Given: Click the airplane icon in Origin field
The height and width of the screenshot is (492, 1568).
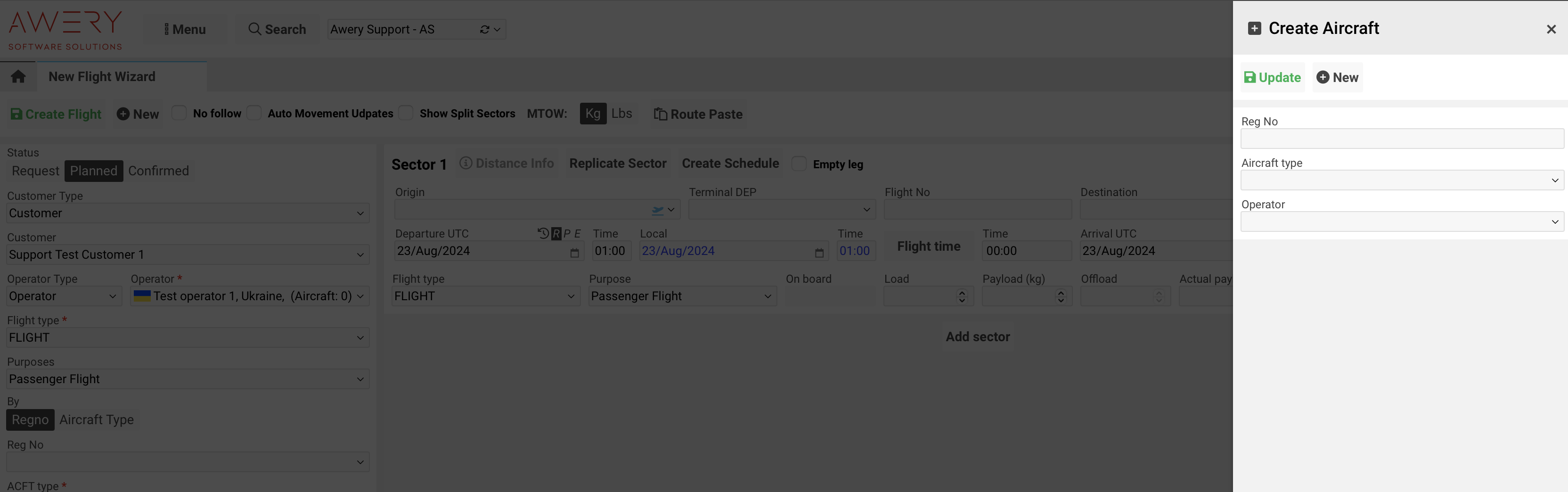Looking at the screenshot, I should [657, 210].
